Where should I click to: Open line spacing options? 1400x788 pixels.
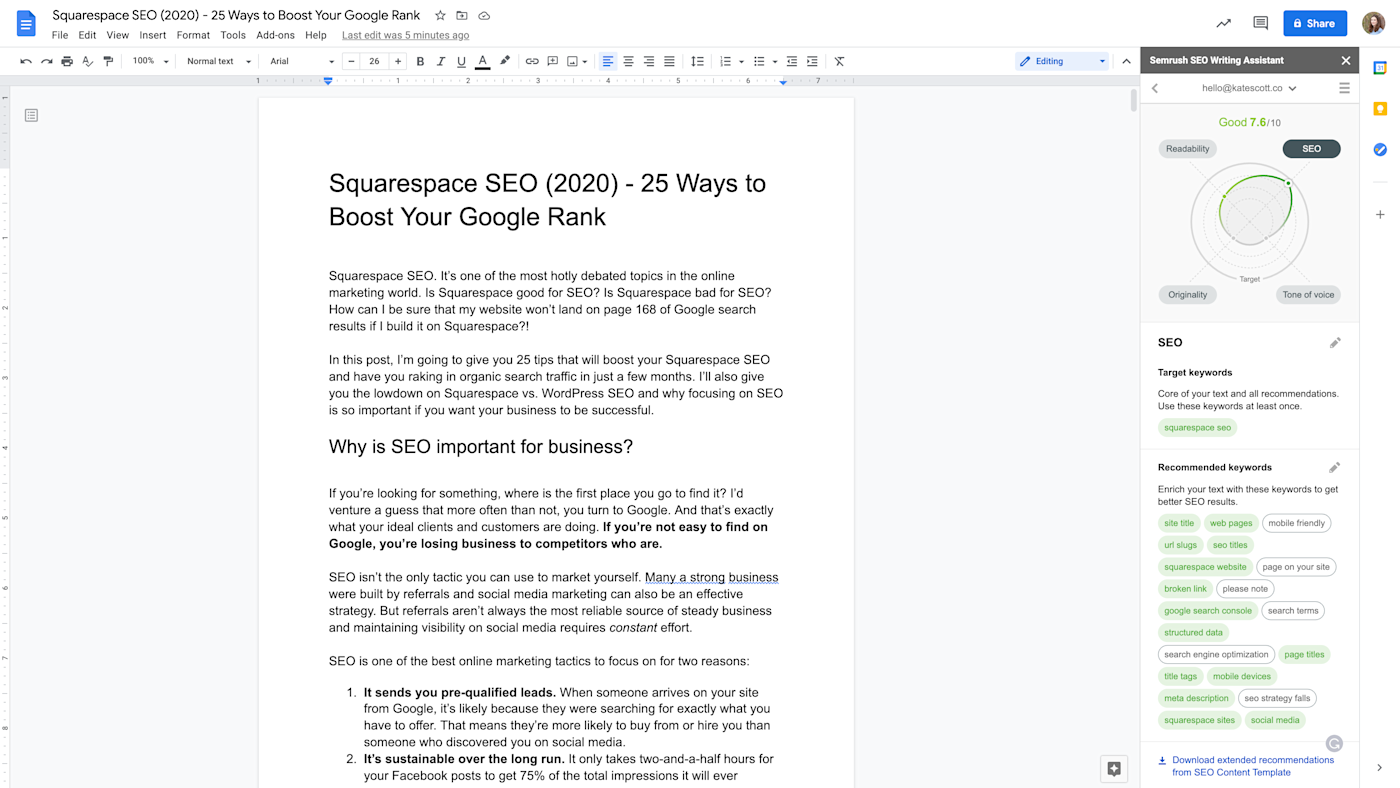tap(698, 61)
